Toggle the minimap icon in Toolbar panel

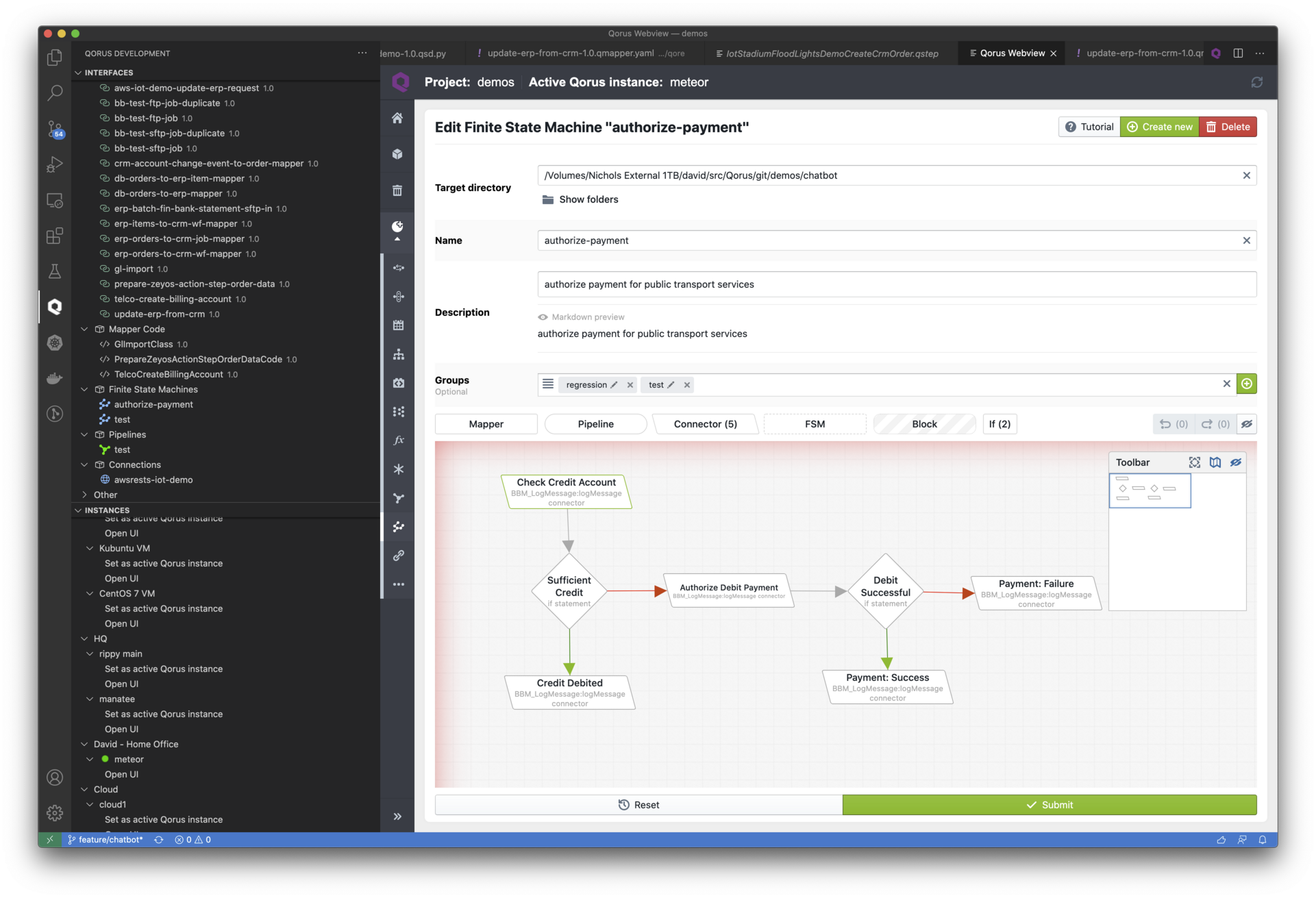pos(1215,462)
